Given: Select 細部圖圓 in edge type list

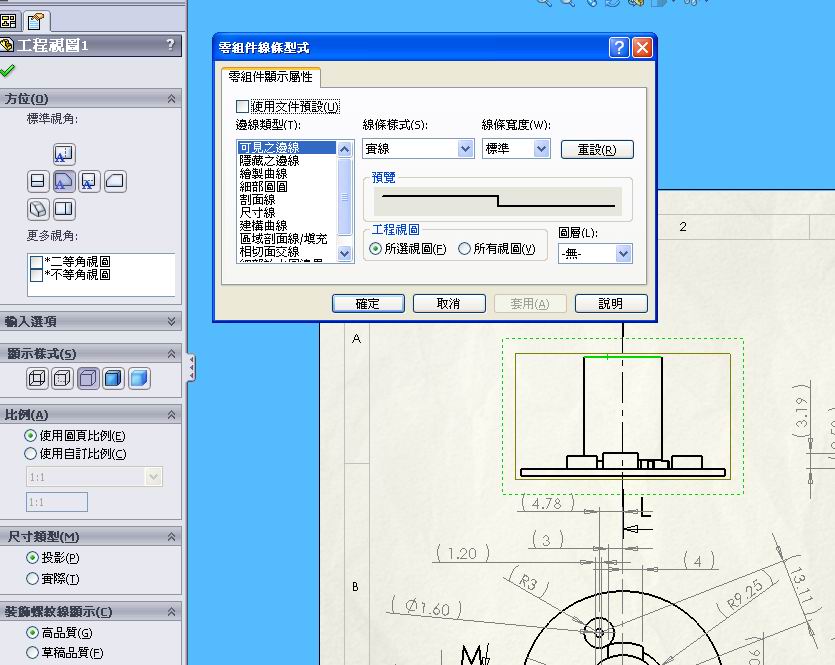Looking at the screenshot, I should point(287,186).
